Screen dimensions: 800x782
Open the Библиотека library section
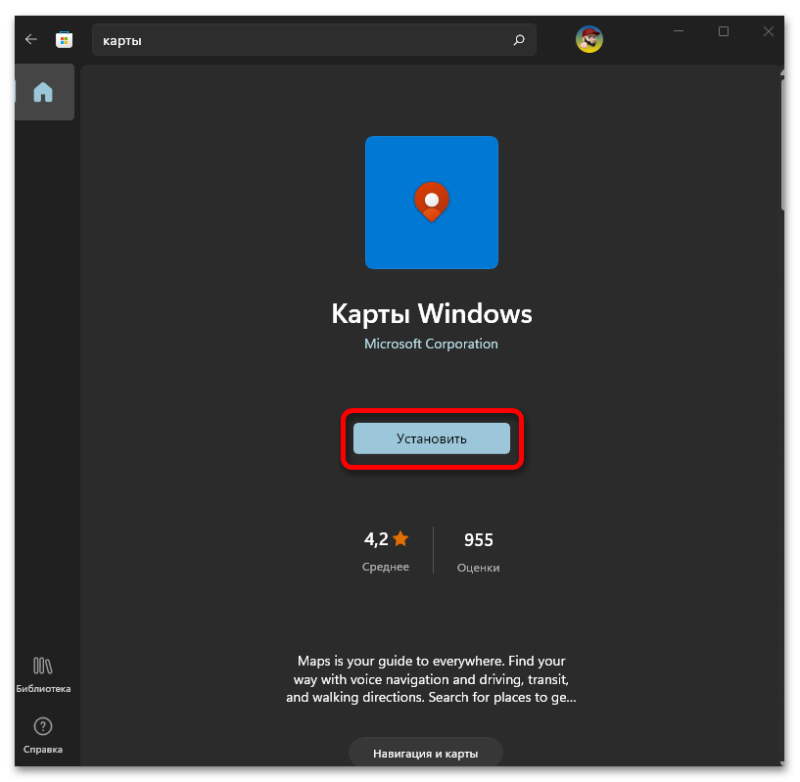coord(43,675)
